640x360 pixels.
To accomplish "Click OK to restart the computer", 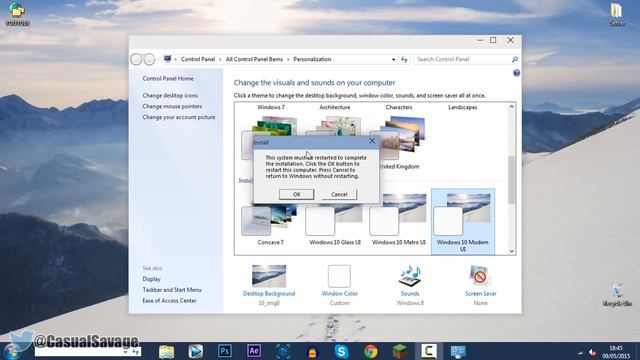I will pos(296,194).
